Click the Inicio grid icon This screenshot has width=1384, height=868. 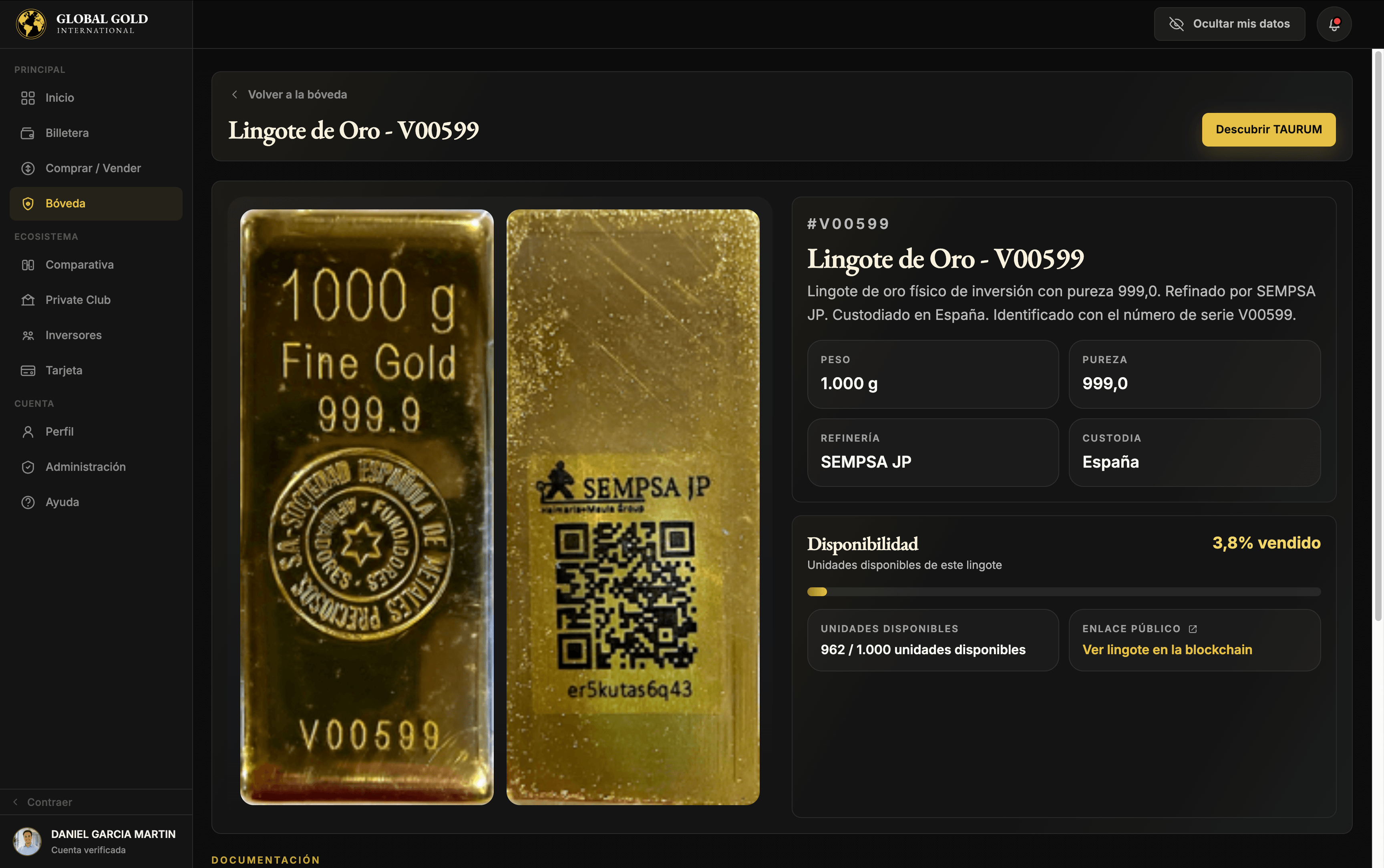pos(28,98)
